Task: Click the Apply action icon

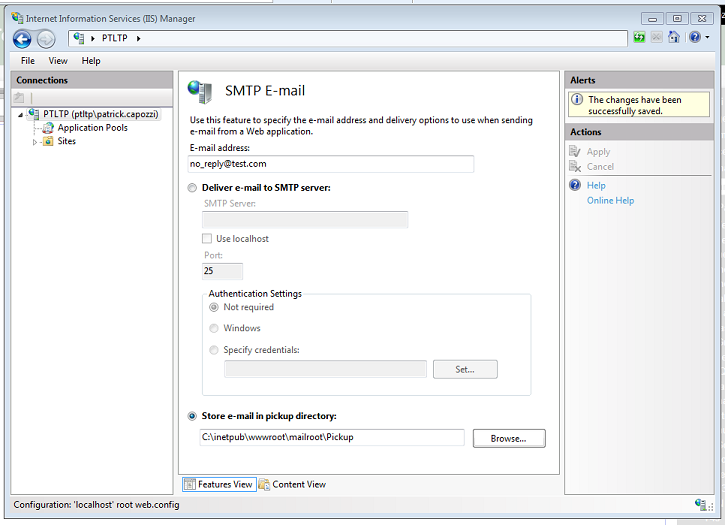Action: coord(575,151)
